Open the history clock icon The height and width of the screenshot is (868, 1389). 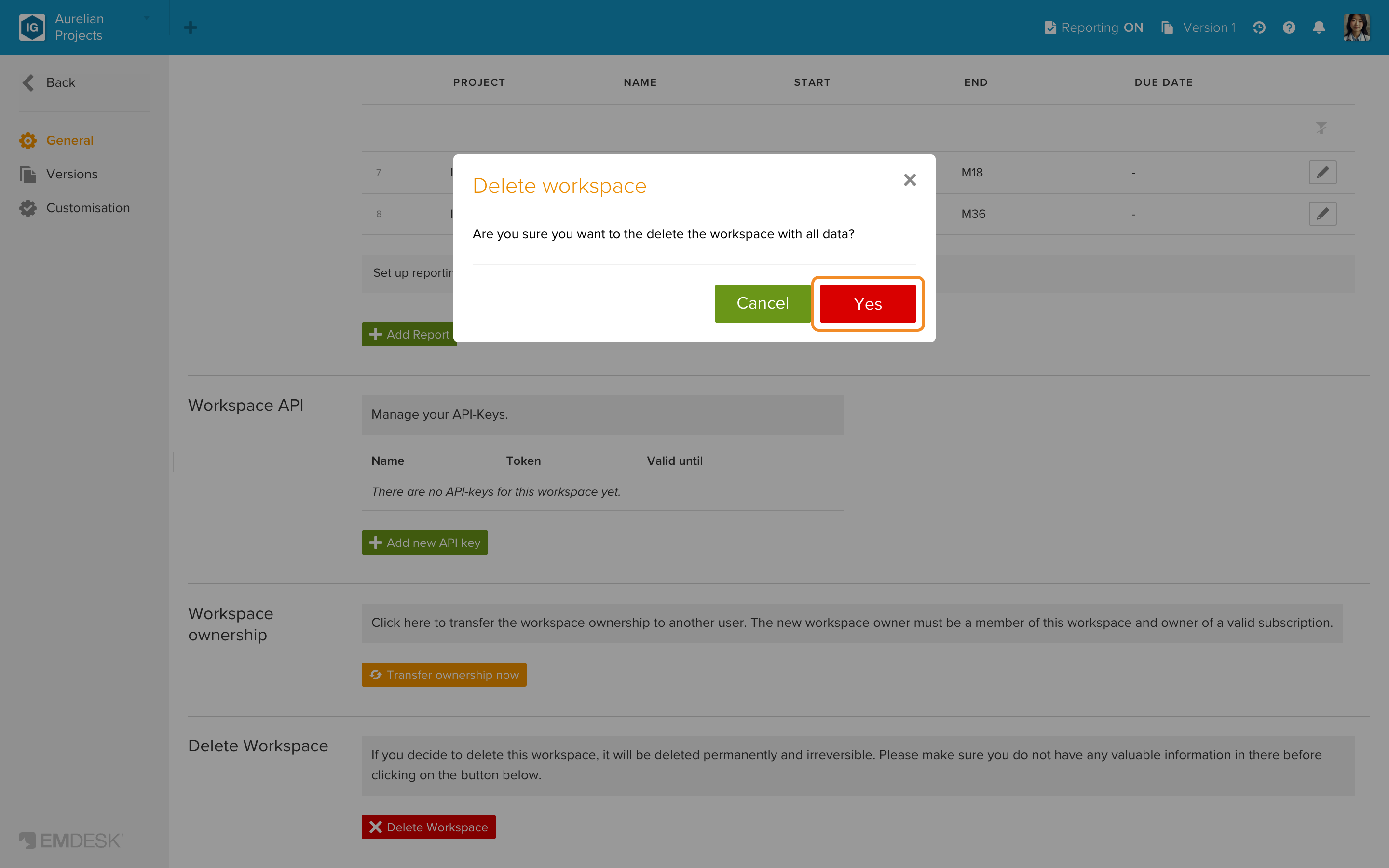(1259, 27)
